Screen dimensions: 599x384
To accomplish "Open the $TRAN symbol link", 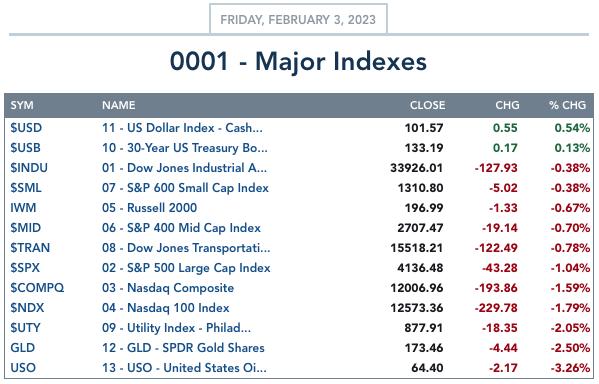I will click(x=30, y=248).
